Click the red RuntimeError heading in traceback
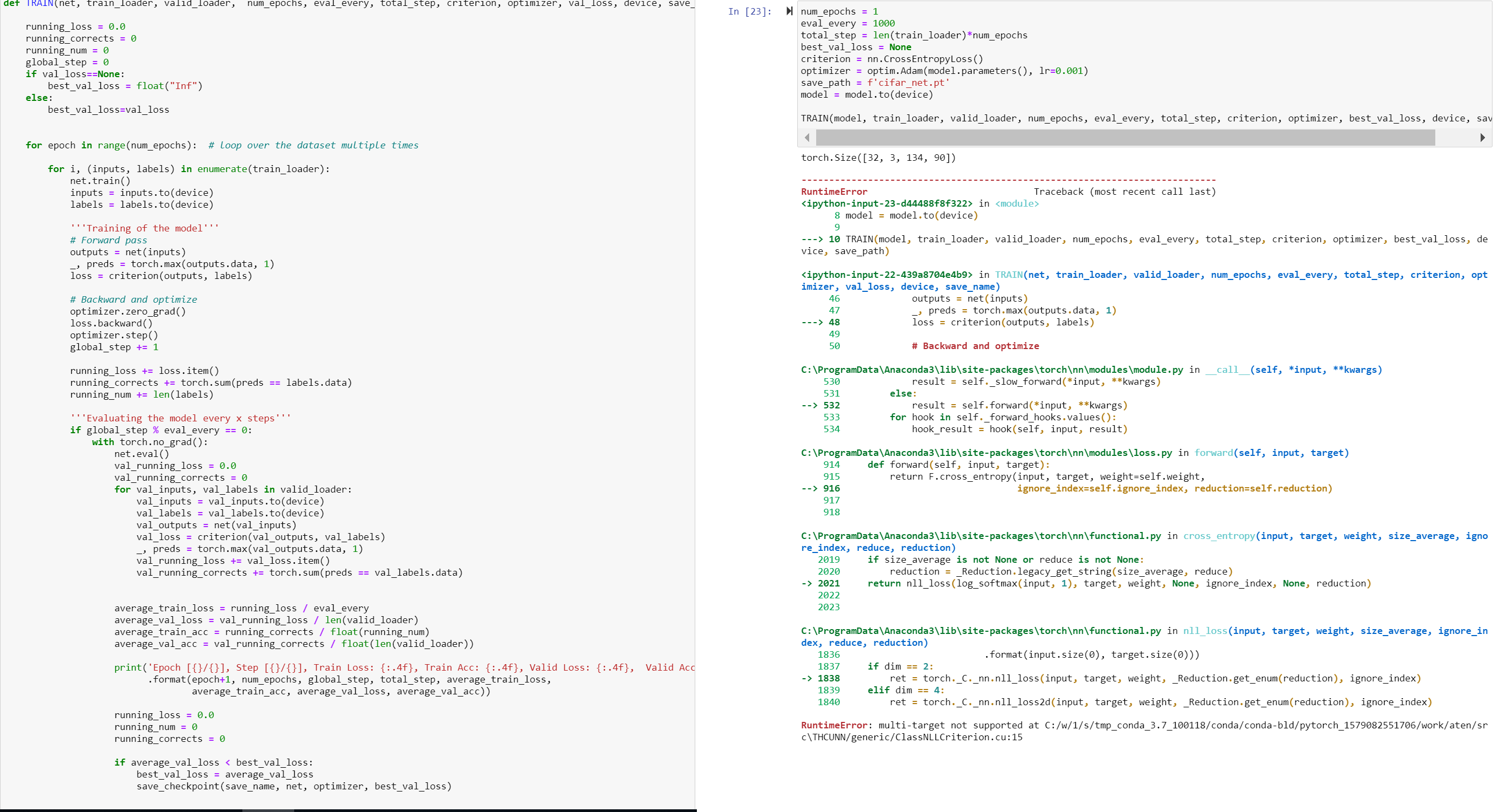 pos(834,192)
